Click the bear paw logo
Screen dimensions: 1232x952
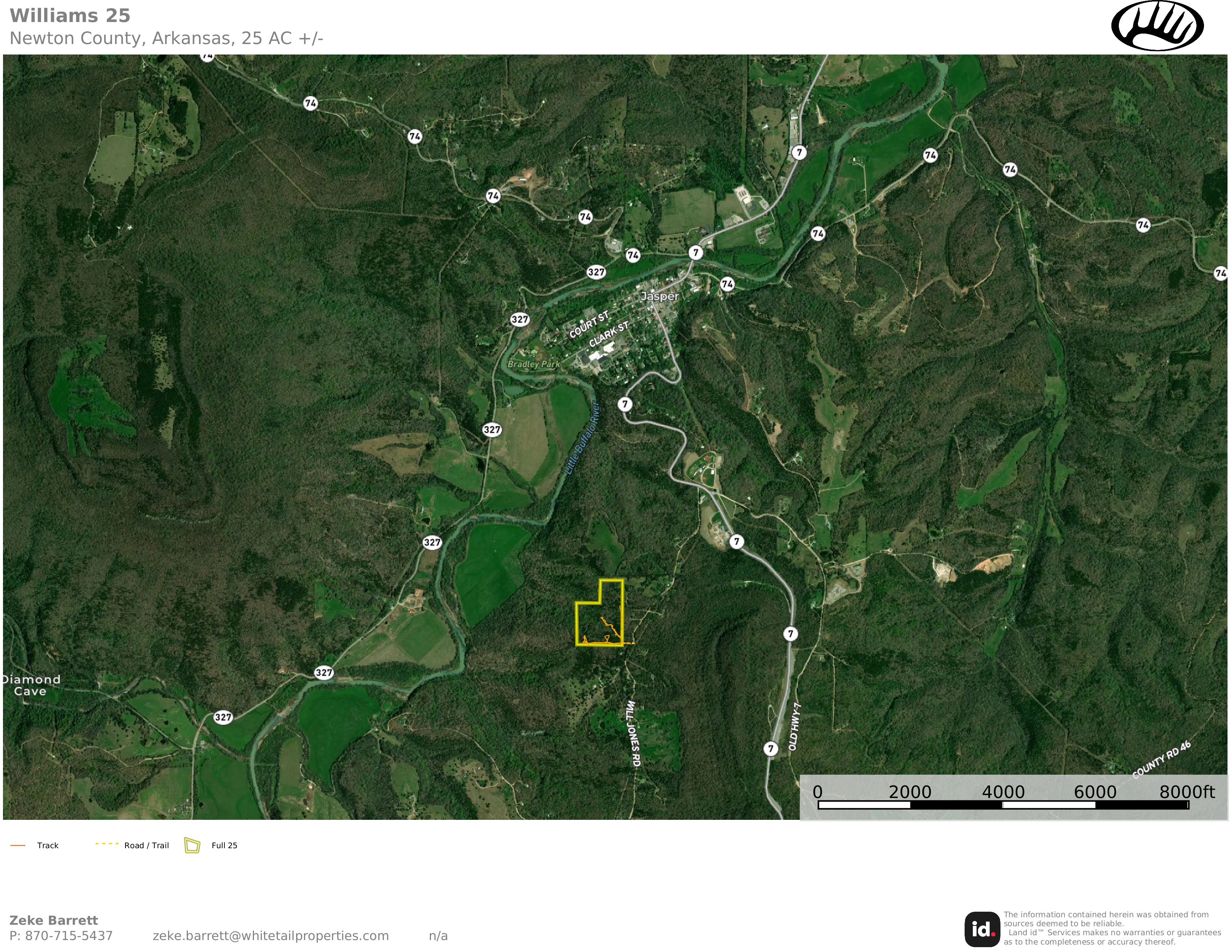pos(1157,26)
